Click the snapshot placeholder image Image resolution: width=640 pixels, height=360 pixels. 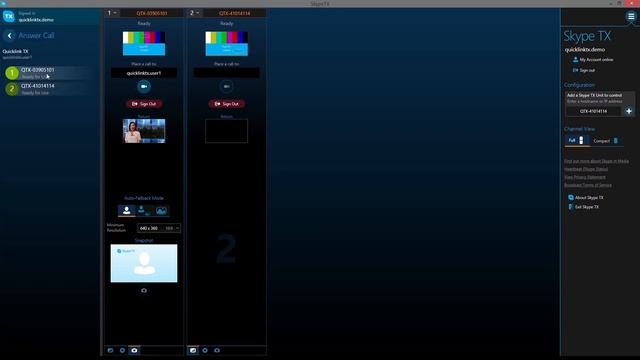click(x=144, y=263)
